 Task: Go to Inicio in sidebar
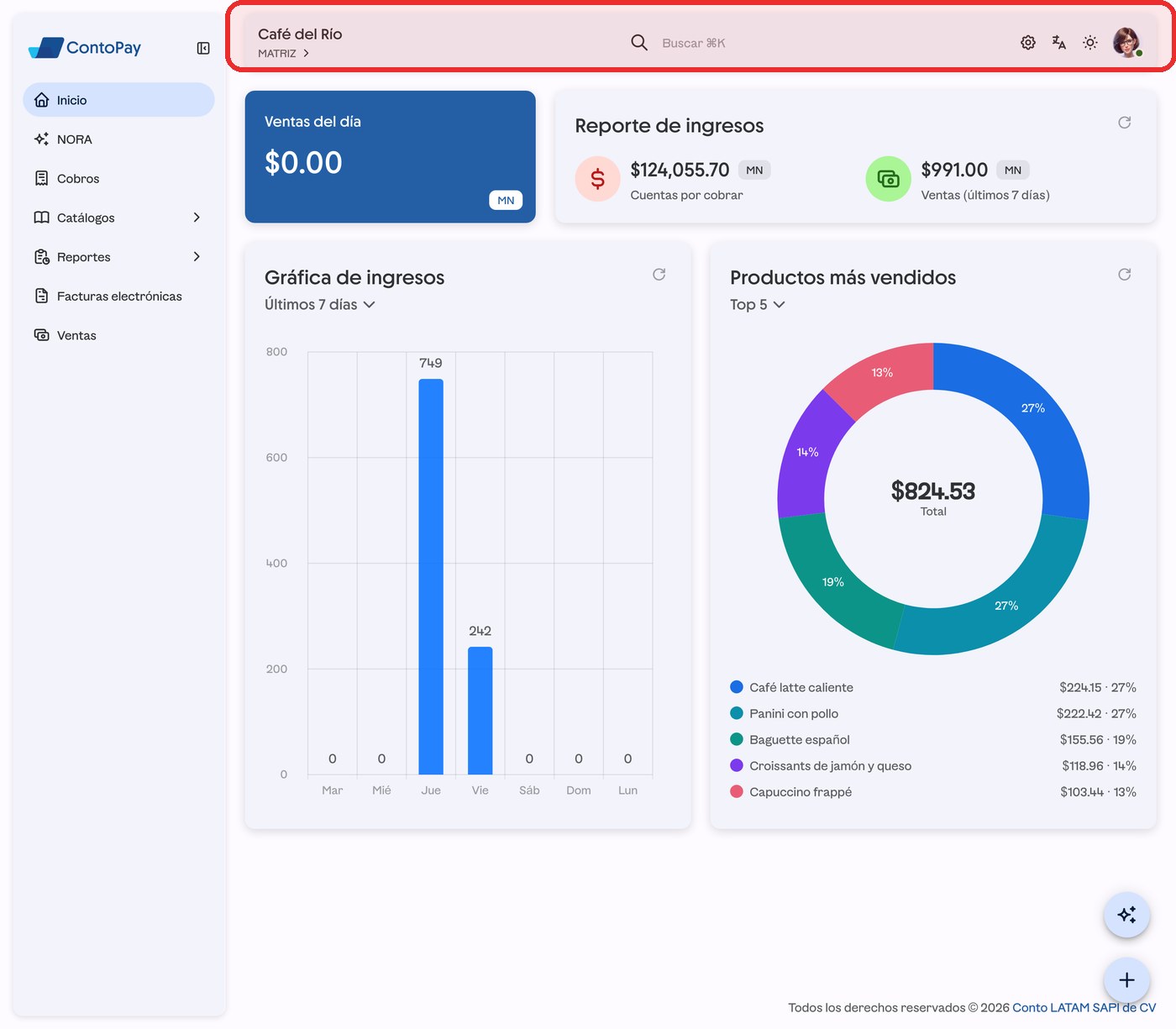pos(118,100)
